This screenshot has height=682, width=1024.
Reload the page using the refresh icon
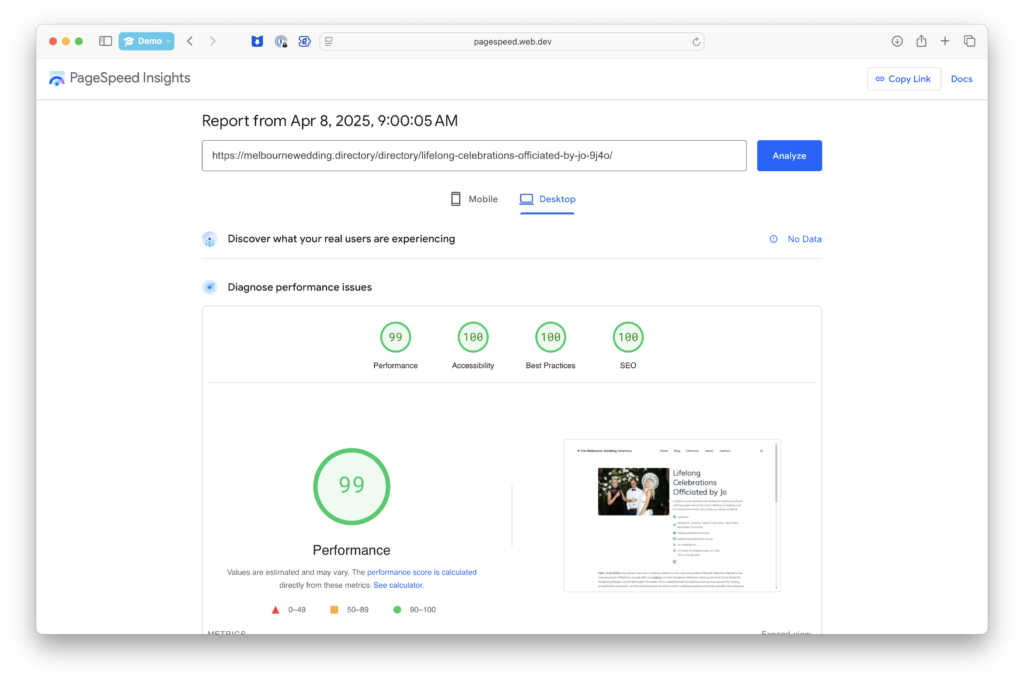click(x=697, y=41)
